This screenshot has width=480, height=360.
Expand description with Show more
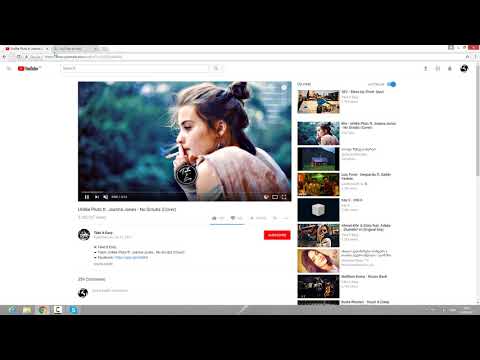pos(103,264)
